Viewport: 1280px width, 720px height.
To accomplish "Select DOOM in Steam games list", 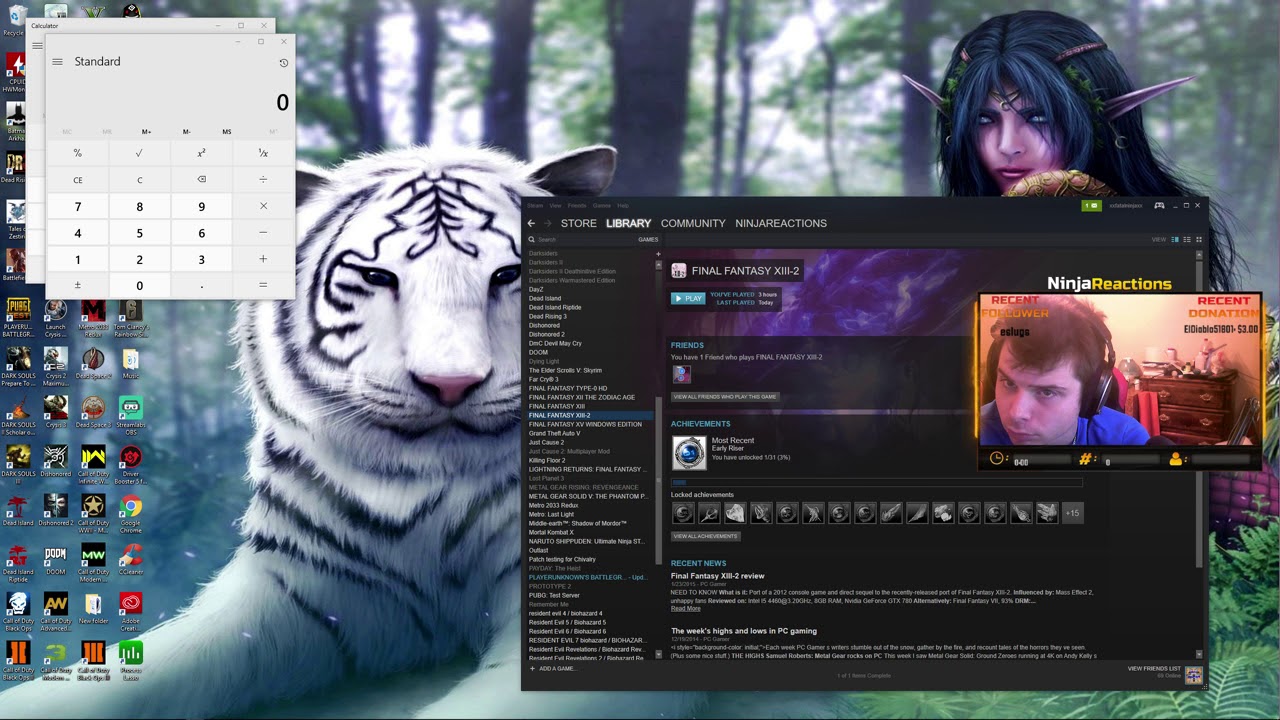I will (x=538, y=352).
